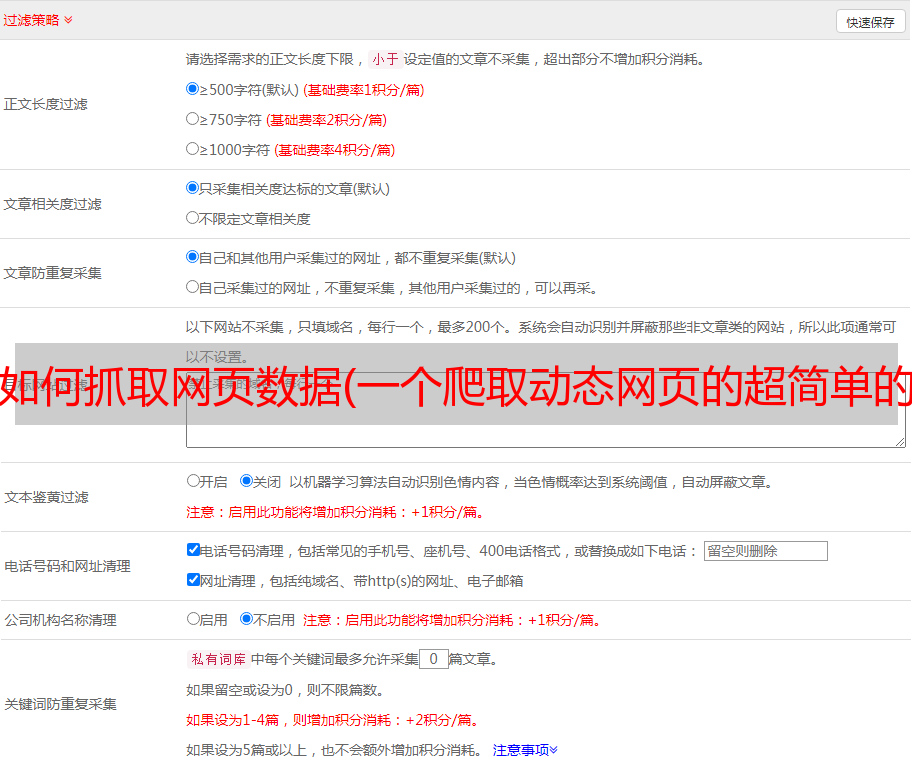The image size is (912, 768).
Task: Click the replacement phone number field
Action: tap(765, 551)
